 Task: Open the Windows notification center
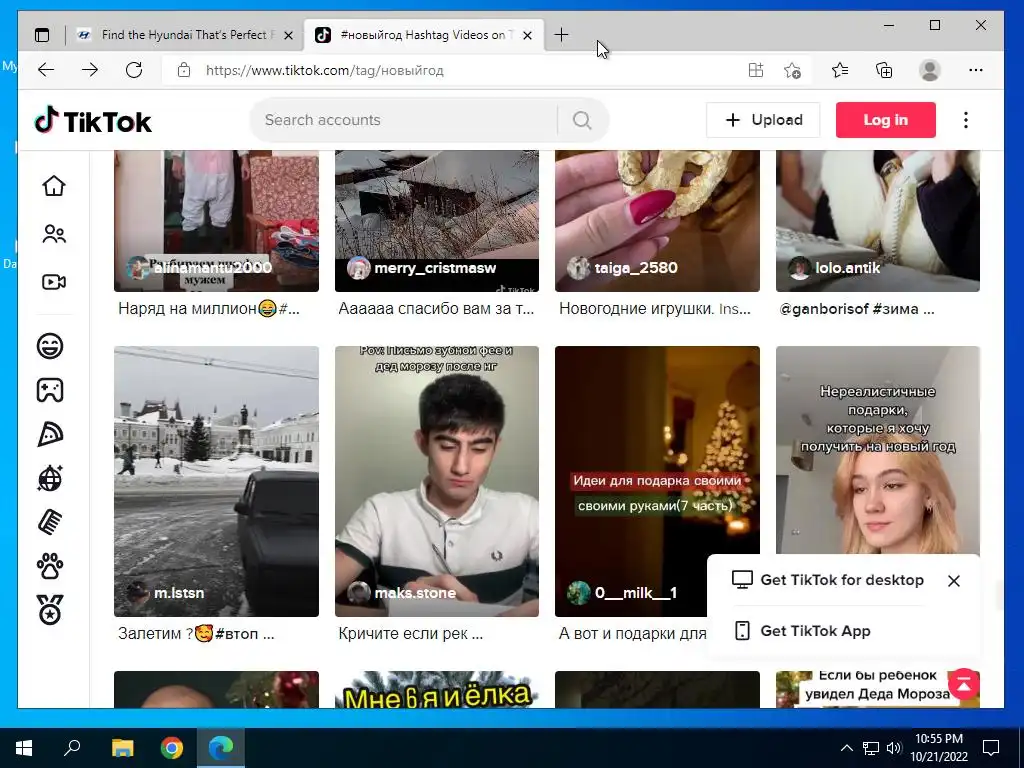click(991, 748)
